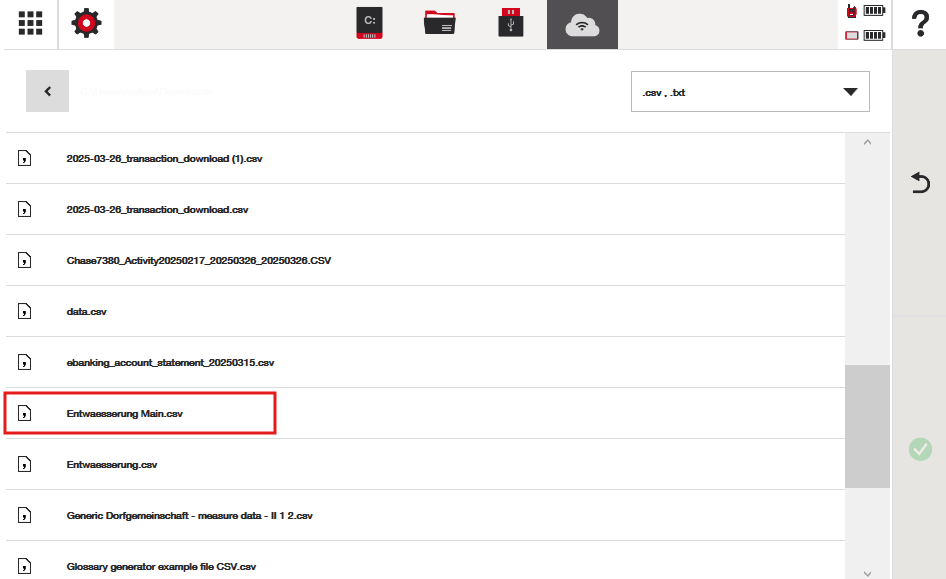This screenshot has width=946, height=579.
Task: Click the battery status indicators
Action: pos(866,24)
